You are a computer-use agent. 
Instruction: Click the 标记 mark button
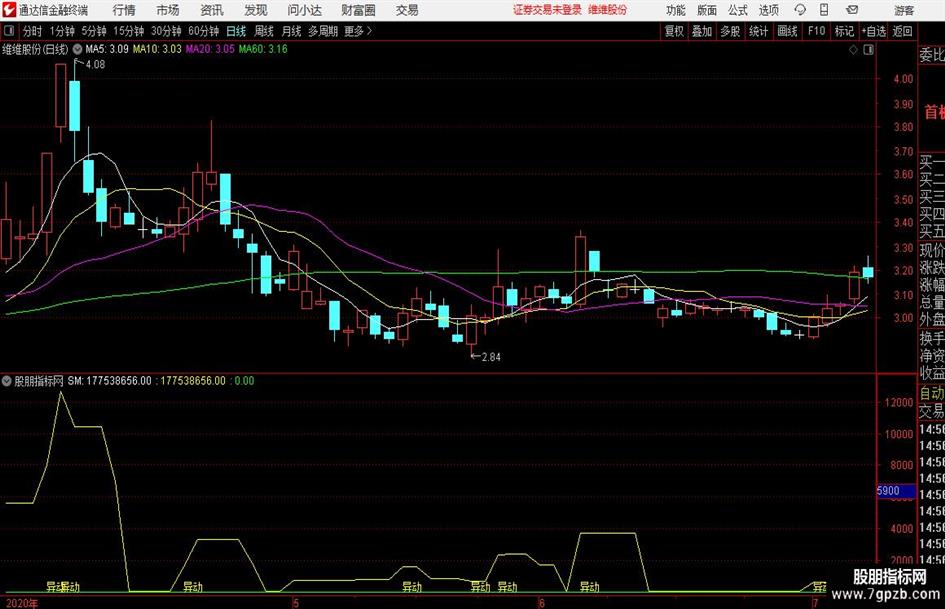[844, 31]
